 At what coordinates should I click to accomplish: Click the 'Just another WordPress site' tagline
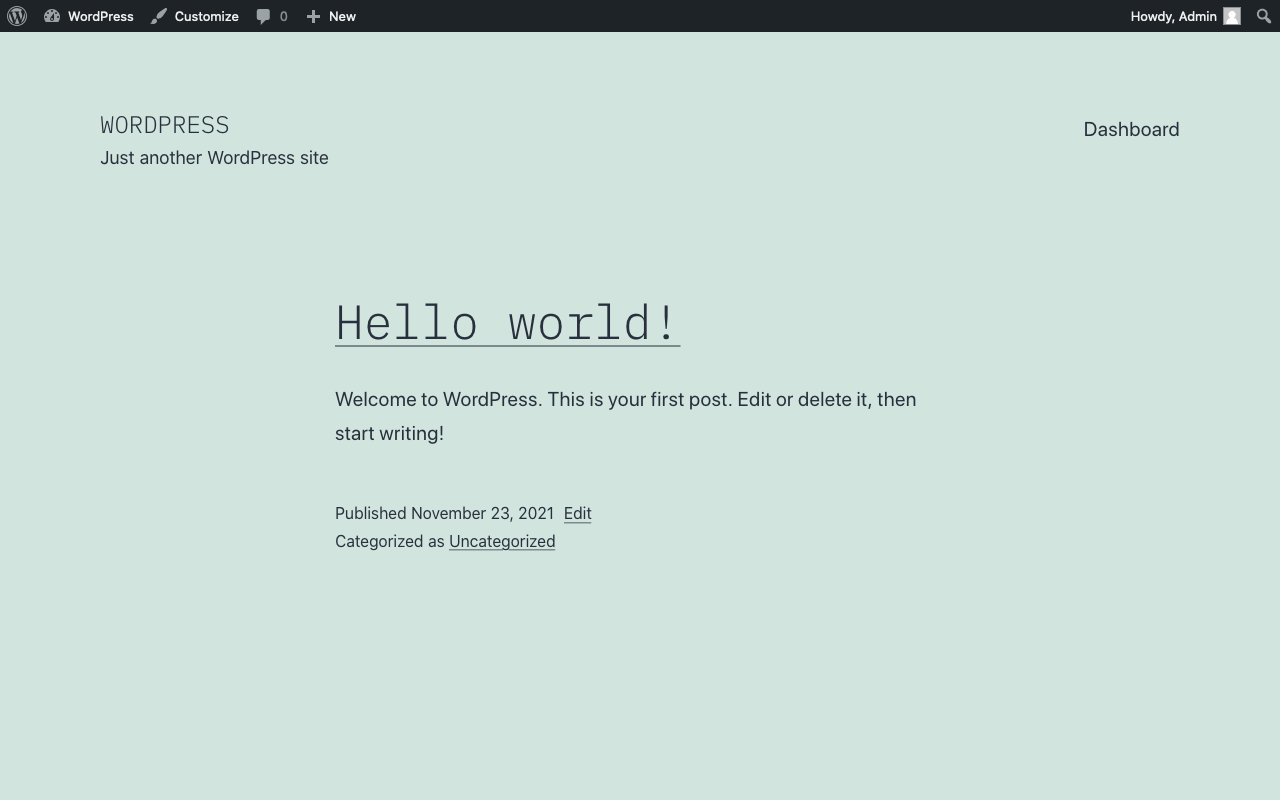(214, 158)
